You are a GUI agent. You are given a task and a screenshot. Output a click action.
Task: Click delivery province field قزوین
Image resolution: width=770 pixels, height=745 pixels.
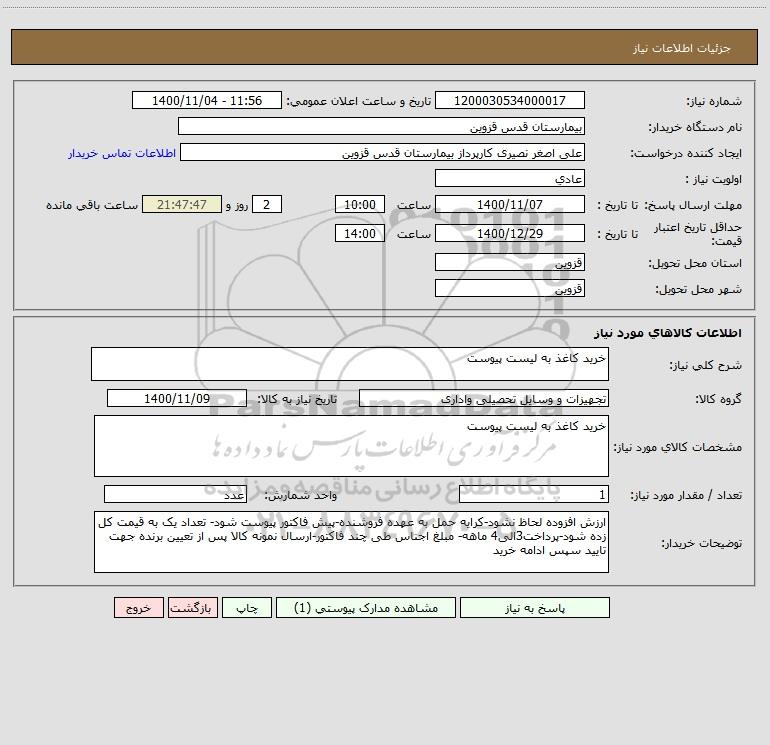(510, 262)
